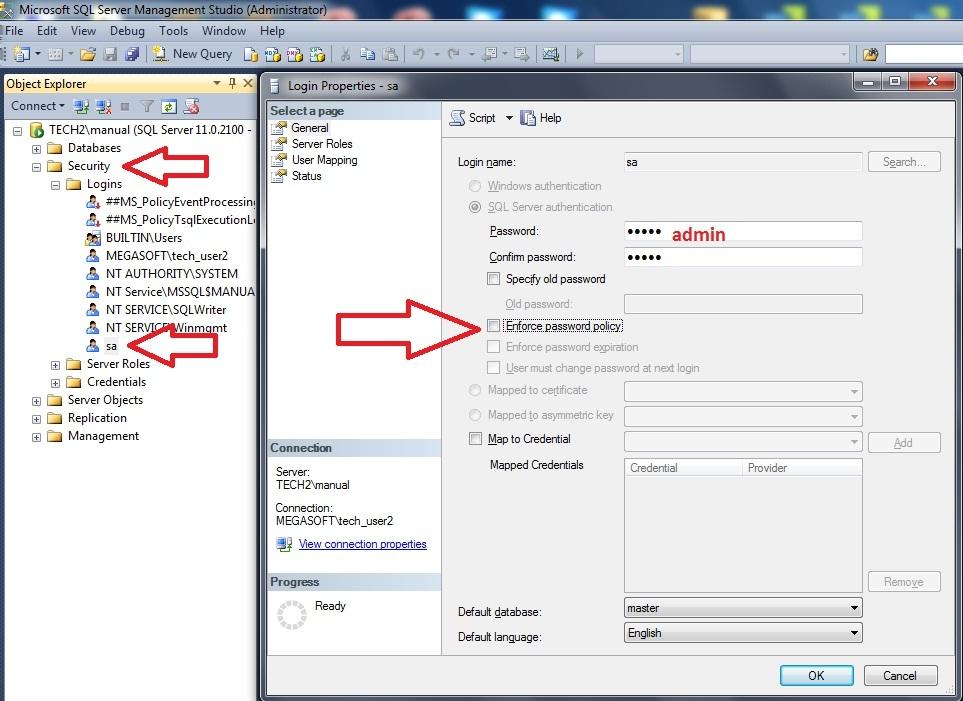The width and height of the screenshot is (963, 701).
Task: Open the Window menu
Action: pos(224,31)
